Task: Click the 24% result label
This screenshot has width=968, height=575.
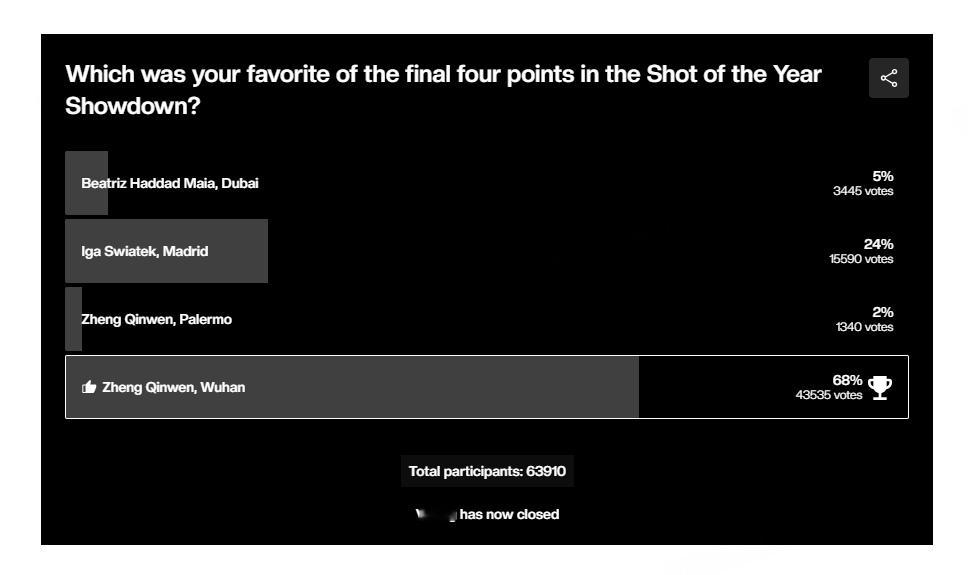Action: point(878,244)
